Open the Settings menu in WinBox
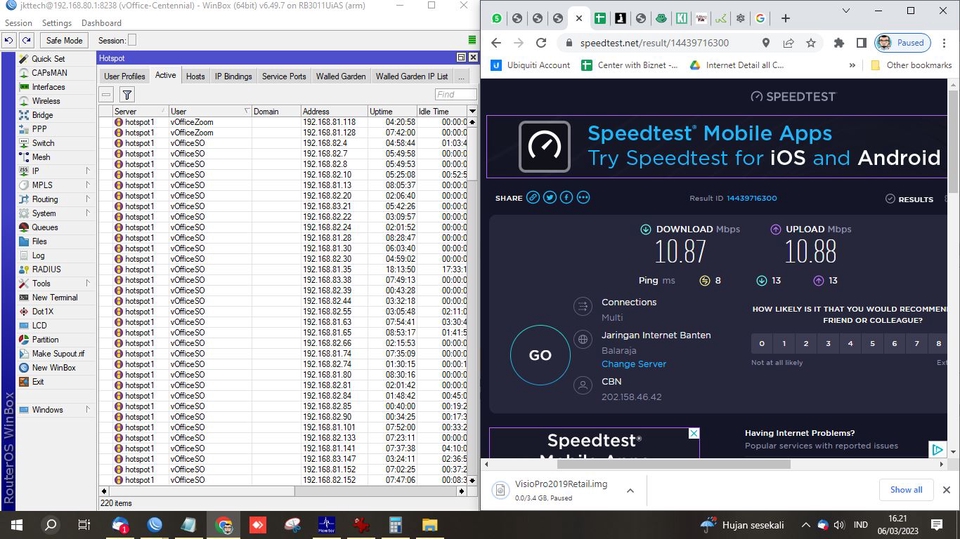The image size is (960, 539). click(x=56, y=23)
